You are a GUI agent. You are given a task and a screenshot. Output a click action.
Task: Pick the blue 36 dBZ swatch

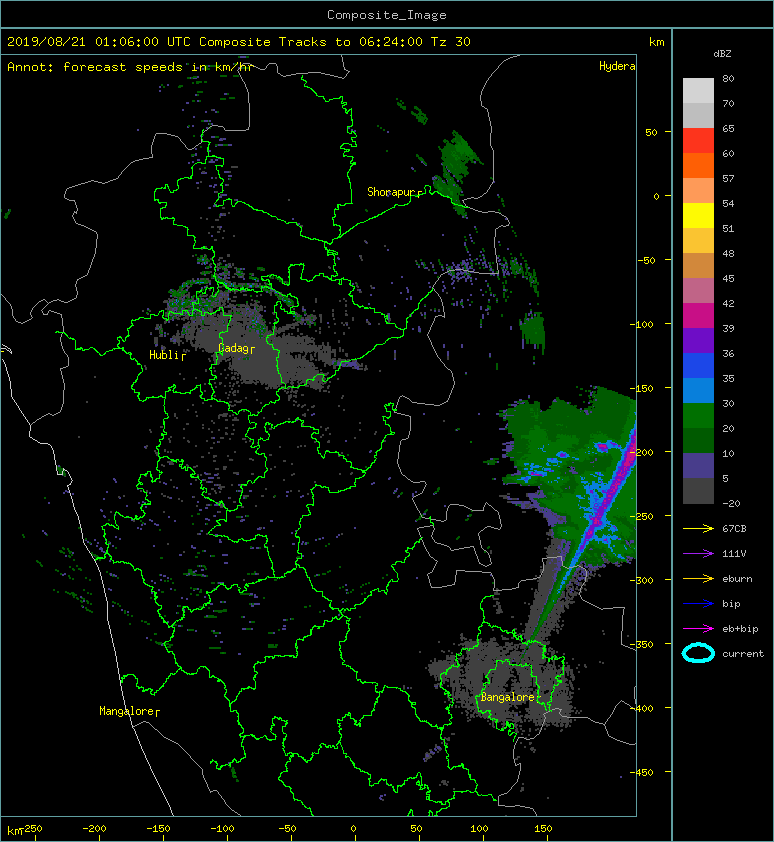pos(698,365)
